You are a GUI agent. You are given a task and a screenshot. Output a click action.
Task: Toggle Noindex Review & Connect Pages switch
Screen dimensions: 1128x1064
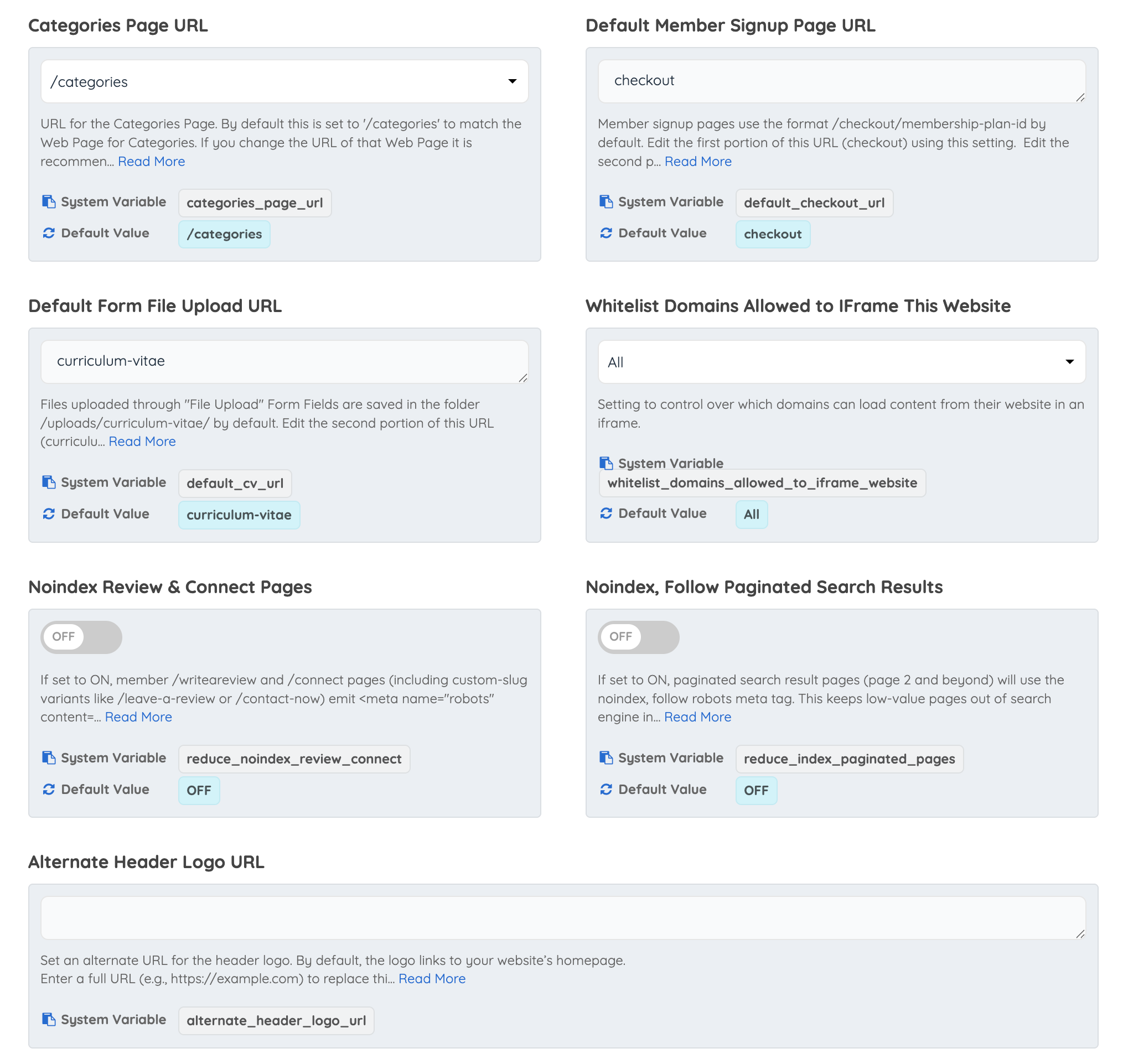81,637
